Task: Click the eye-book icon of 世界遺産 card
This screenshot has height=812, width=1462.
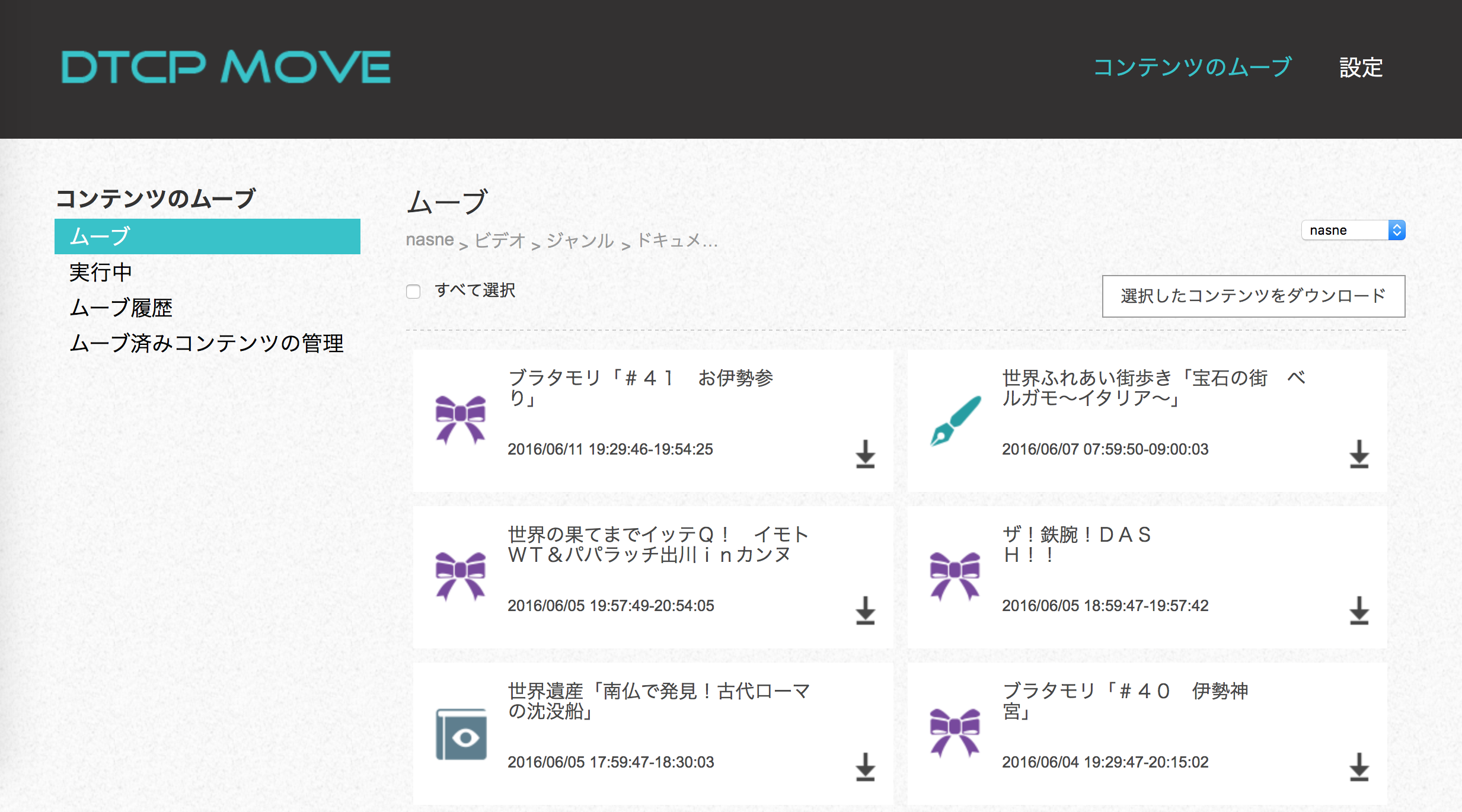Action: [461, 734]
